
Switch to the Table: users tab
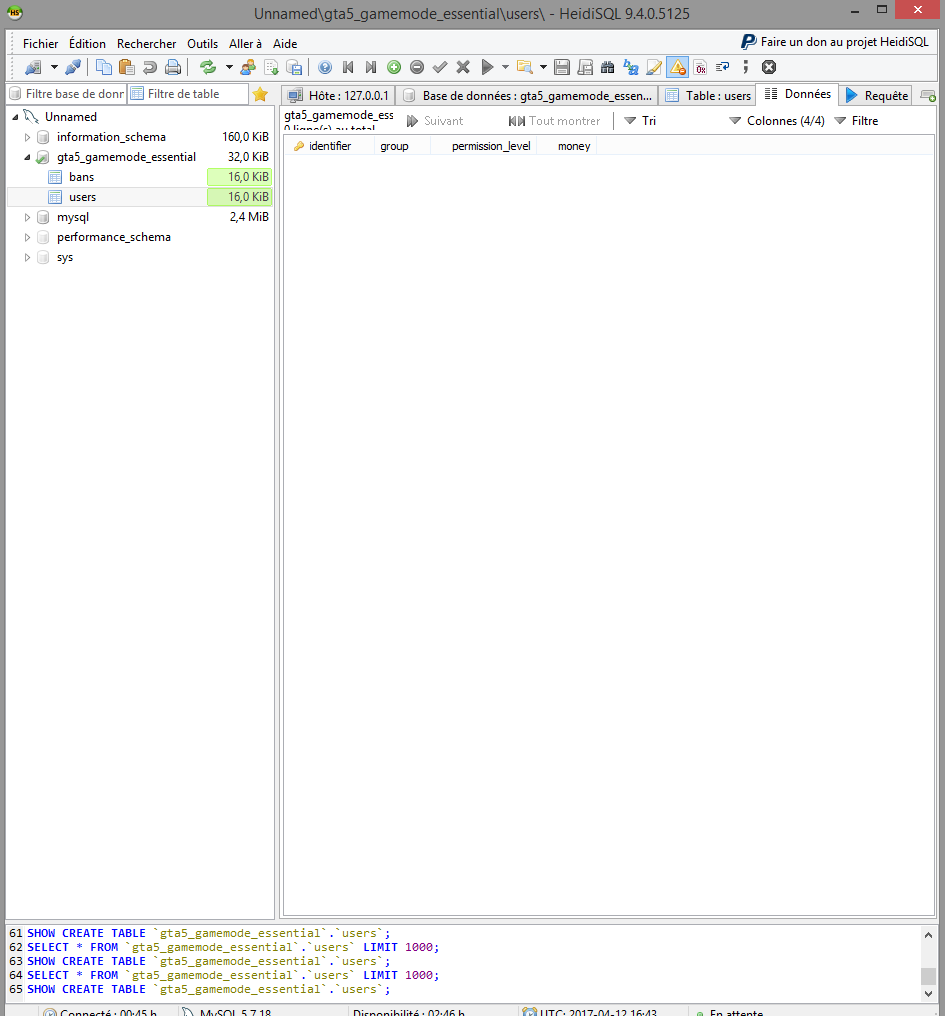[708, 96]
